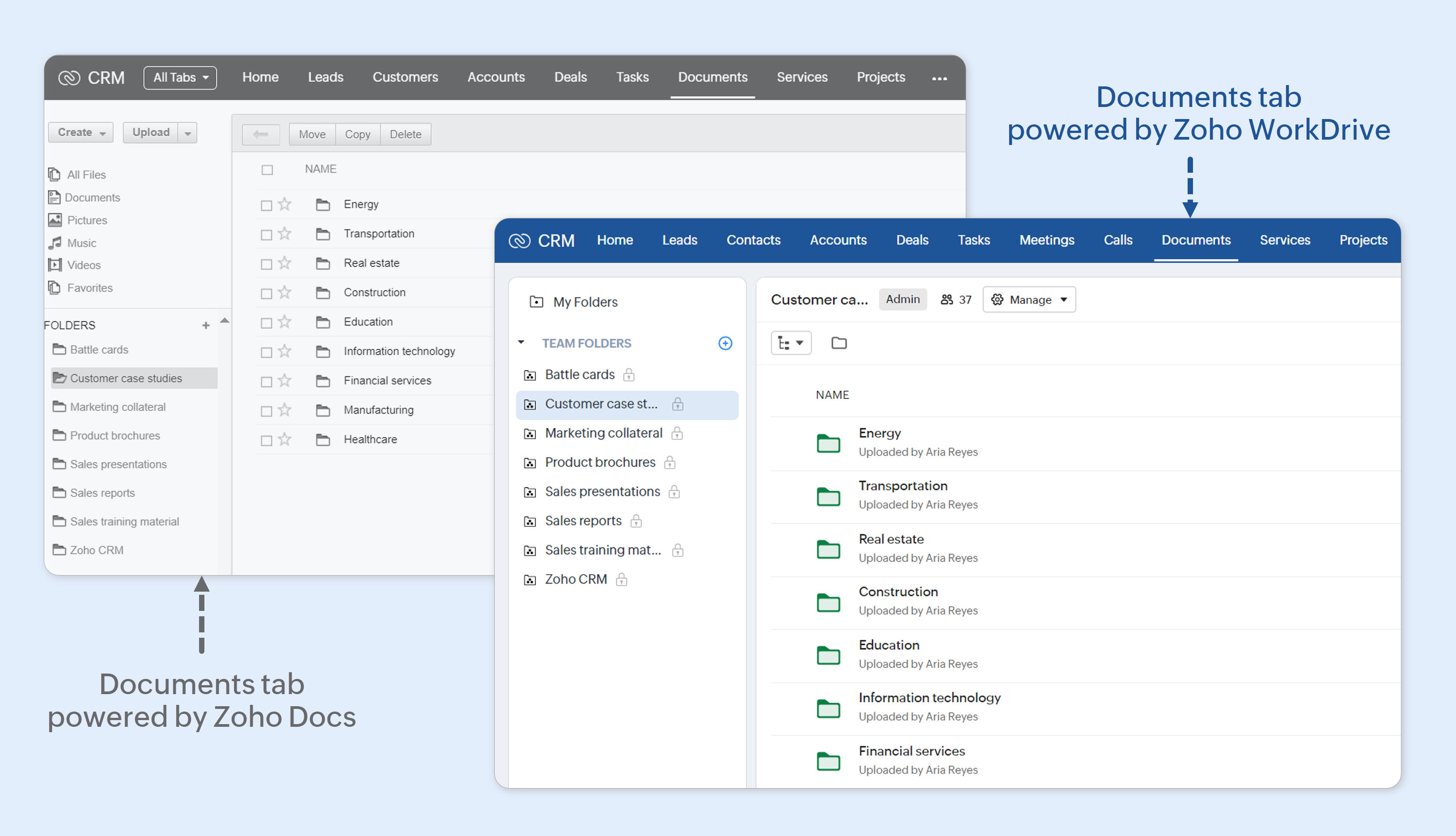The image size is (1456, 836).
Task: Add a folder with the FOLDERS plus icon
Action: tap(205, 325)
